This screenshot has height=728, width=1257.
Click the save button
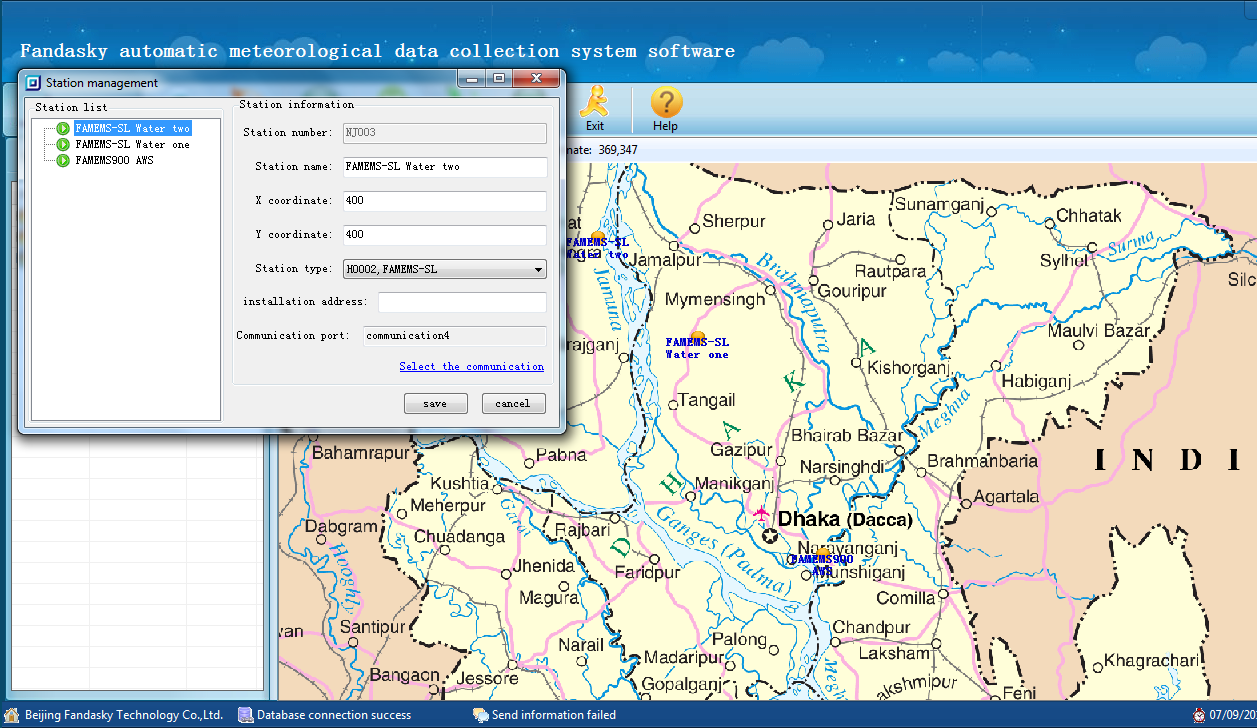pos(435,403)
